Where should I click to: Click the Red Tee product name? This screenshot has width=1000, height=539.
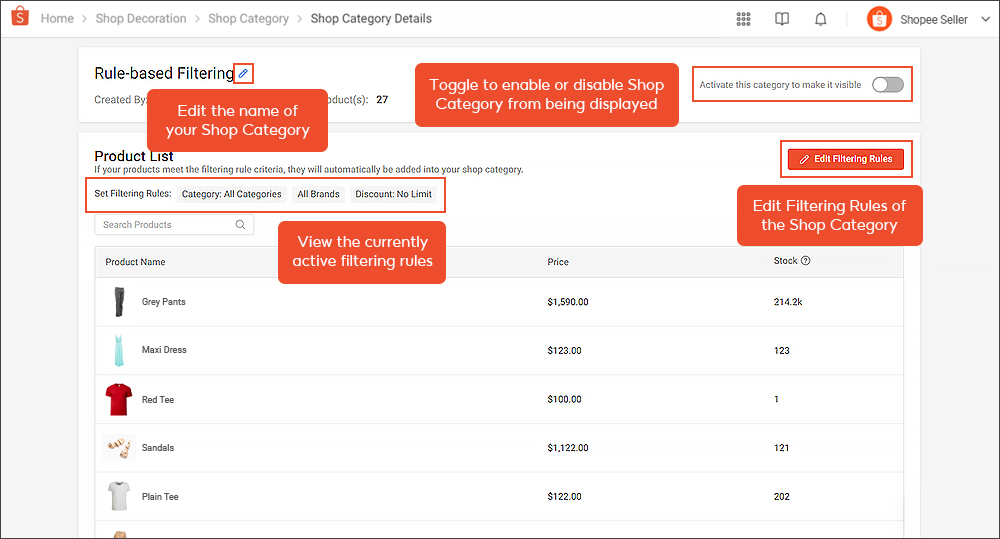[x=158, y=399]
